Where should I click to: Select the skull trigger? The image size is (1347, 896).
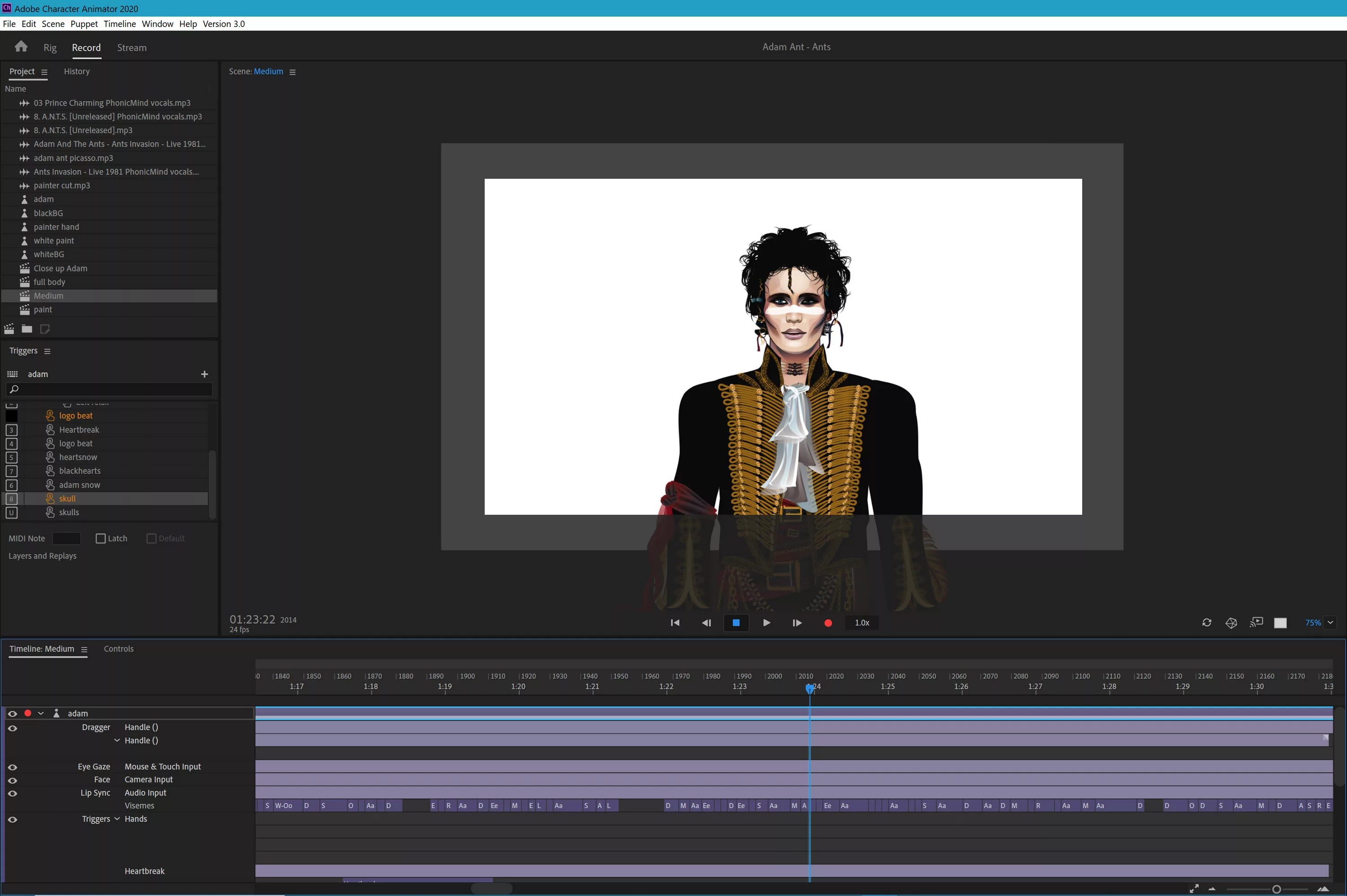coord(67,498)
